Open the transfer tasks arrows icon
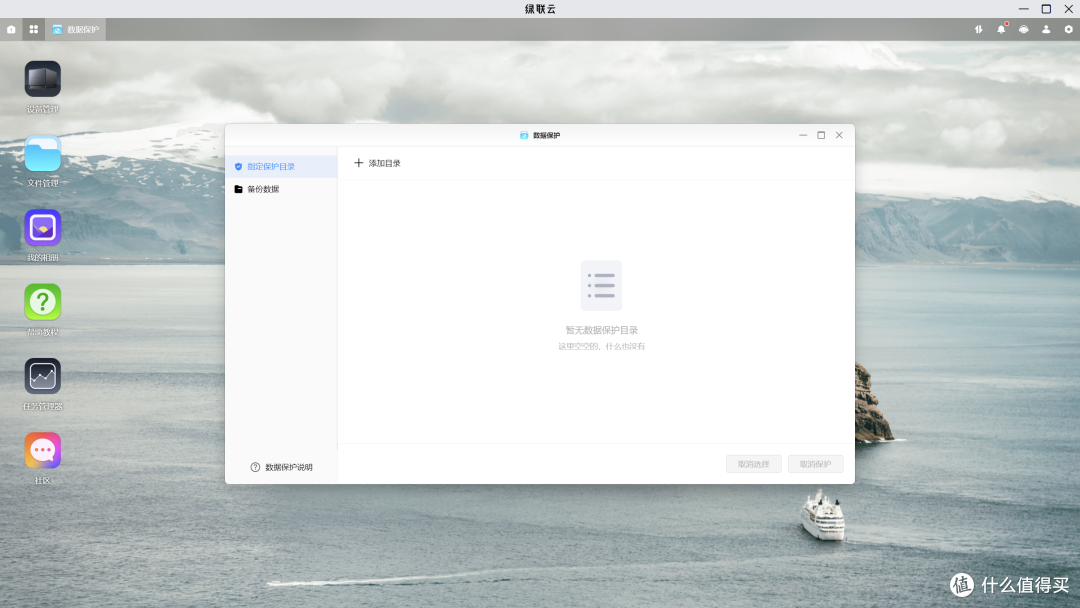The width and height of the screenshot is (1080, 608). tap(978, 30)
